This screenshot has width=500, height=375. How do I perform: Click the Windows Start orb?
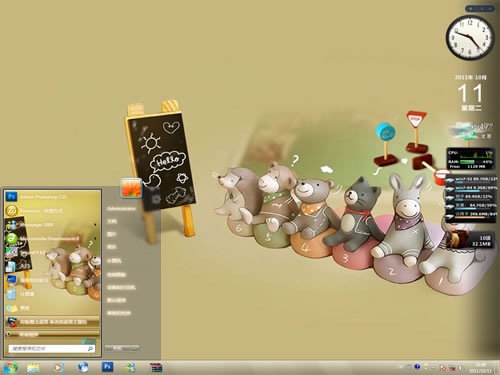pyautogui.click(x=10, y=368)
